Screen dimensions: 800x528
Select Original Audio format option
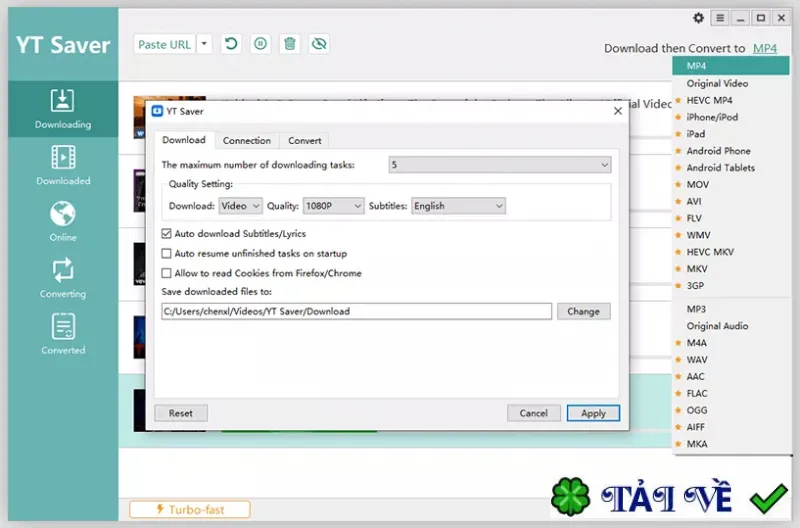tap(731, 325)
